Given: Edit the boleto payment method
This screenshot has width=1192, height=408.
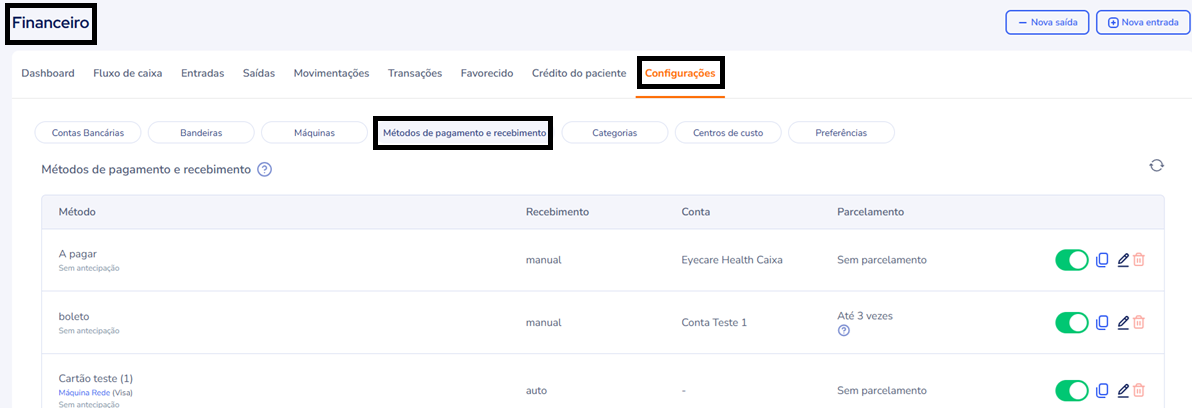Looking at the screenshot, I should click(1122, 322).
